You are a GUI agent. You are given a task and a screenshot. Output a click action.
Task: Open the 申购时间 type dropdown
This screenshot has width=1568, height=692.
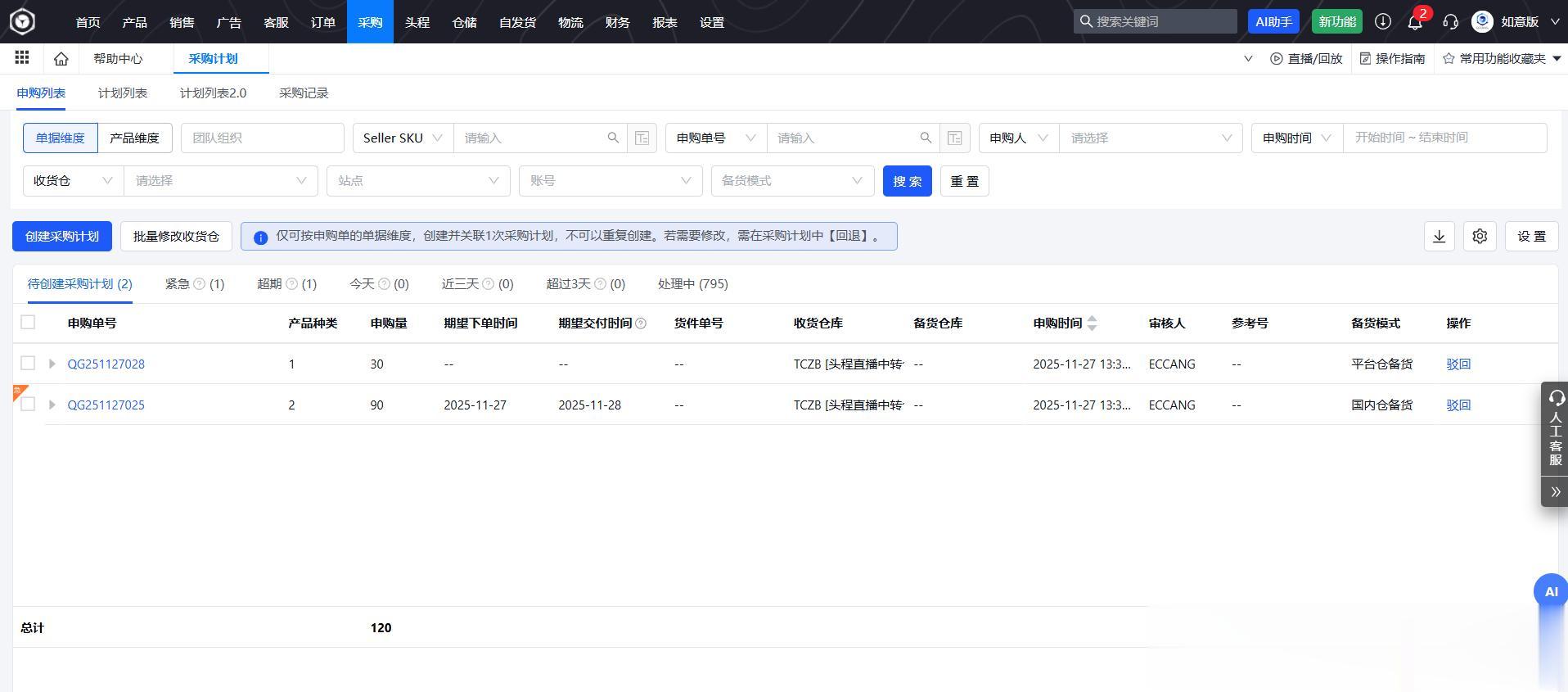point(1297,138)
